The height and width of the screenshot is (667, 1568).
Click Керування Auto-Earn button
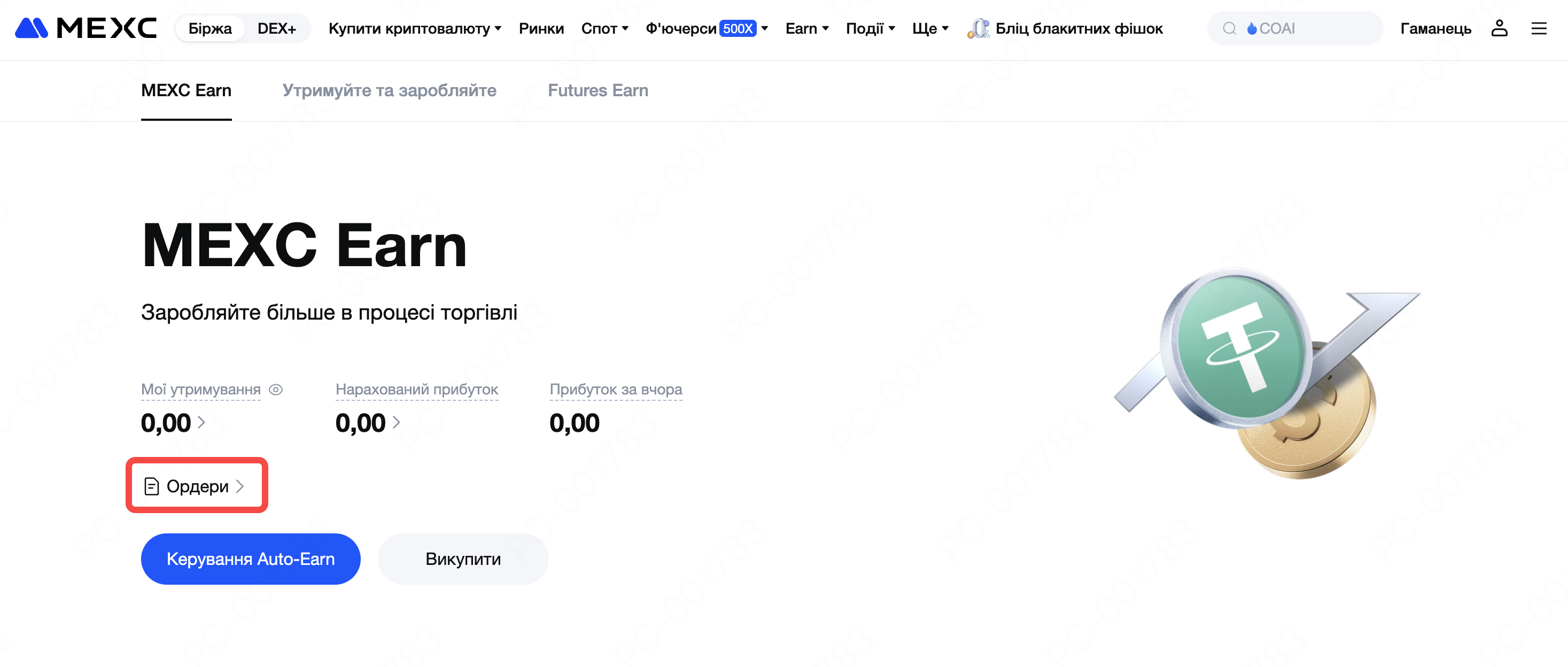250,558
